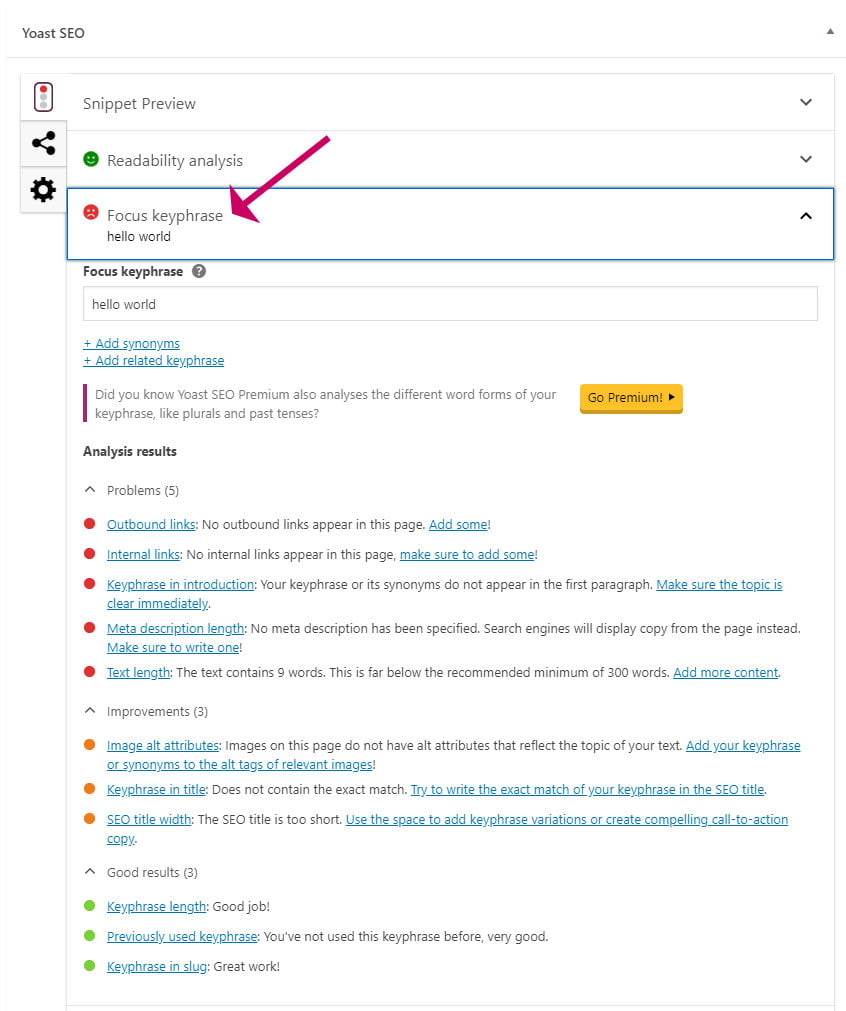Click the 'Analysis results' heading
The width and height of the screenshot is (846, 1011).
[x=130, y=451]
